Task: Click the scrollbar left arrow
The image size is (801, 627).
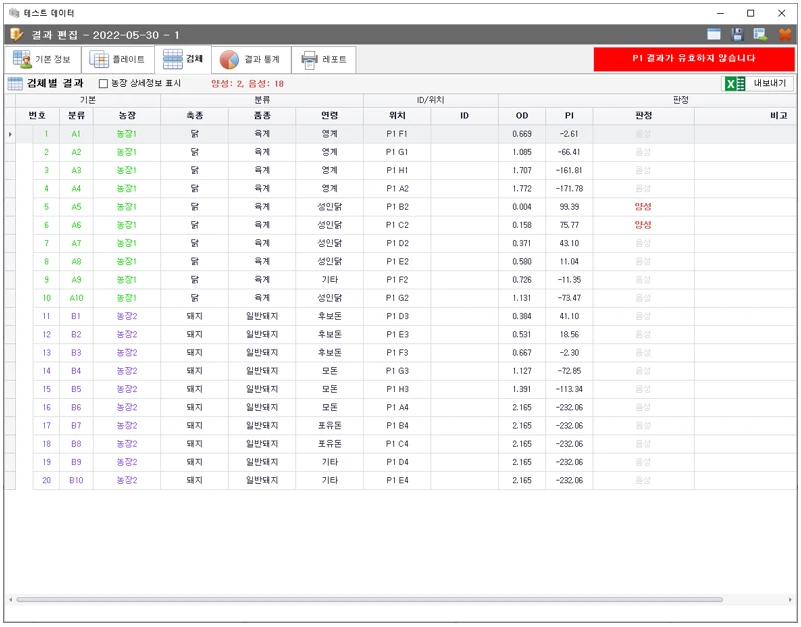Action: [x=10, y=599]
